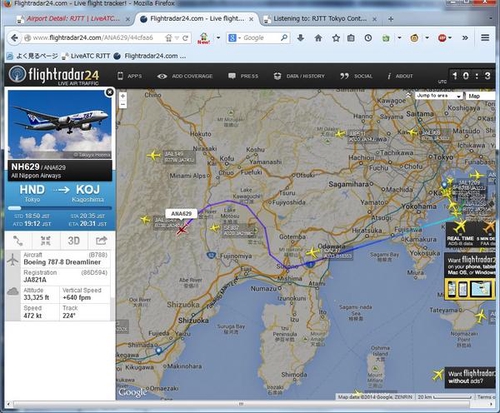The height and width of the screenshot is (413, 500).
Task: Click the red ABP Adblock icon
Action: pyautogui.click(x=442, y=38)
